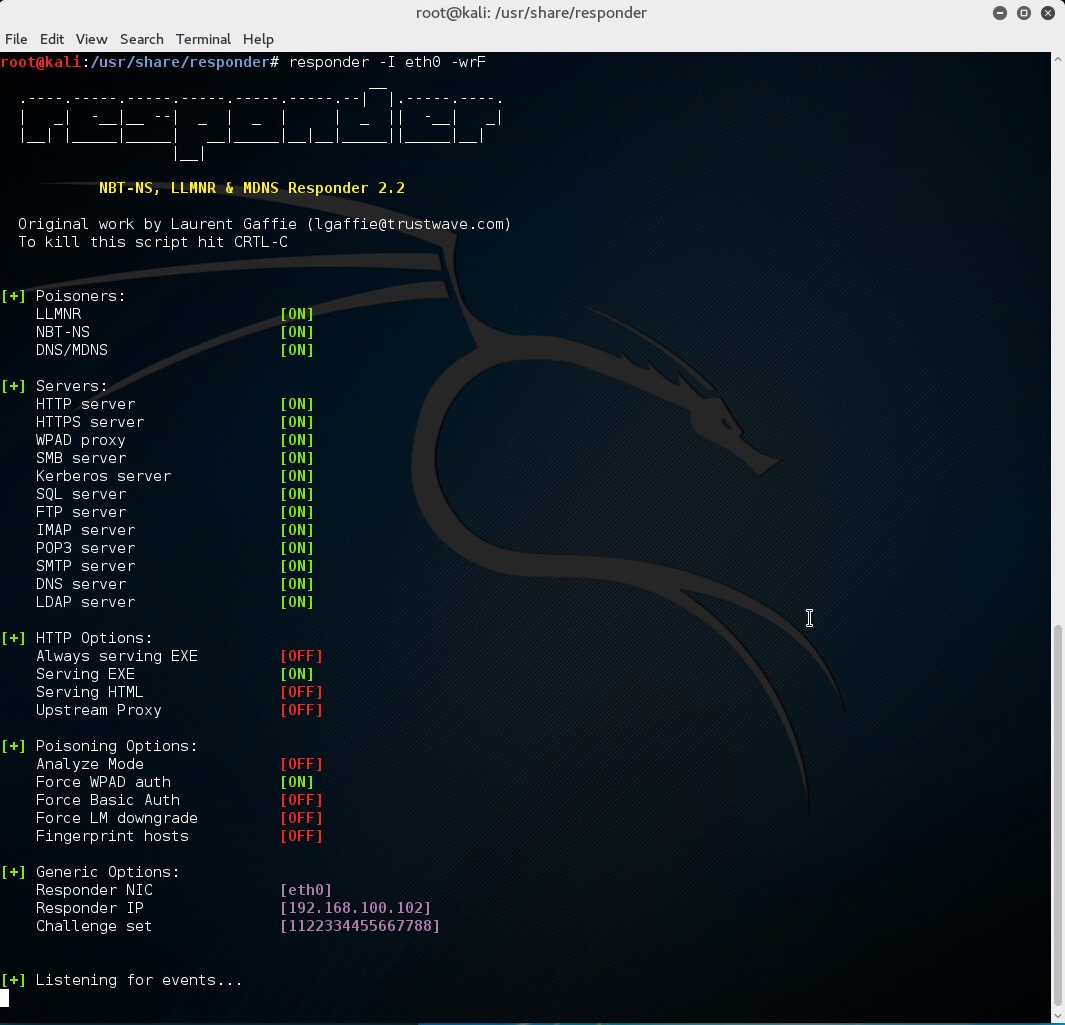
Task: Click the [OFF] status beside Upstream Proxy
Action: (302, 711)
